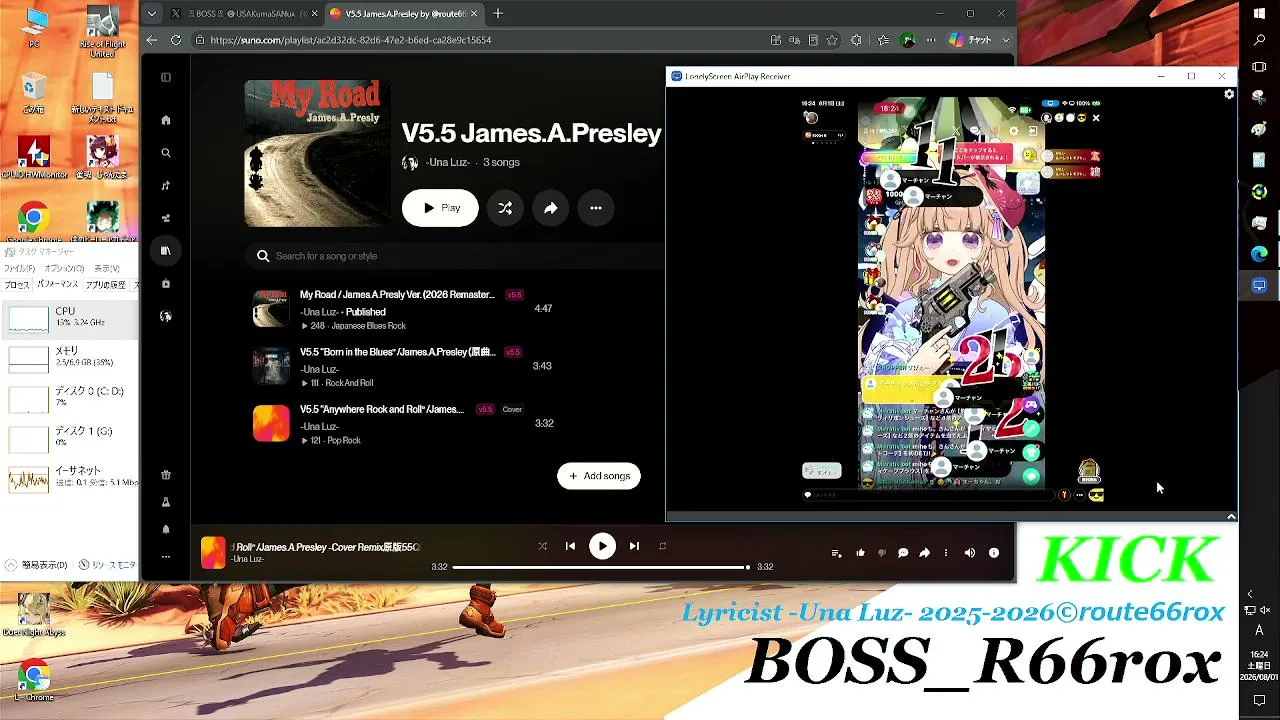The height and width of the screenshot is (720, 1280).
Task: Switch to the V5.5 James.A.Presley browser tab
Action: [402, 14]
